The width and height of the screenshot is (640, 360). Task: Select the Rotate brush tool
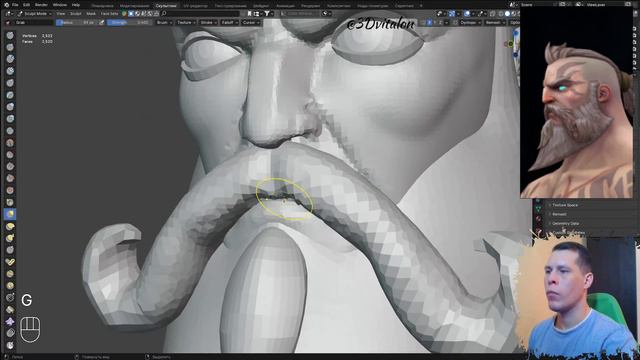click(10, 286)
